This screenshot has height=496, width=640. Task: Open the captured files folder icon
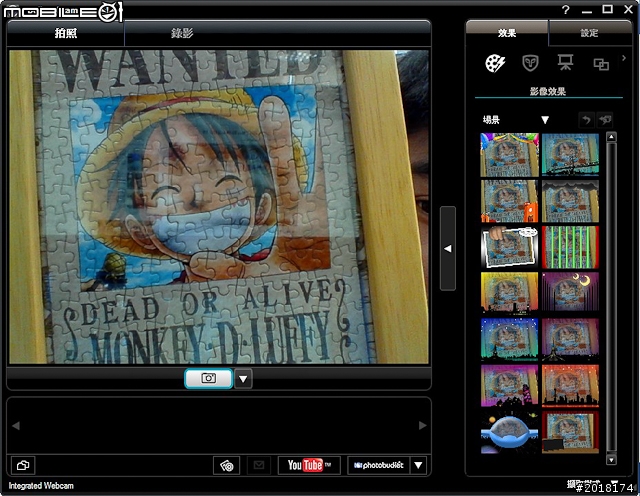[x=23, y=465]
